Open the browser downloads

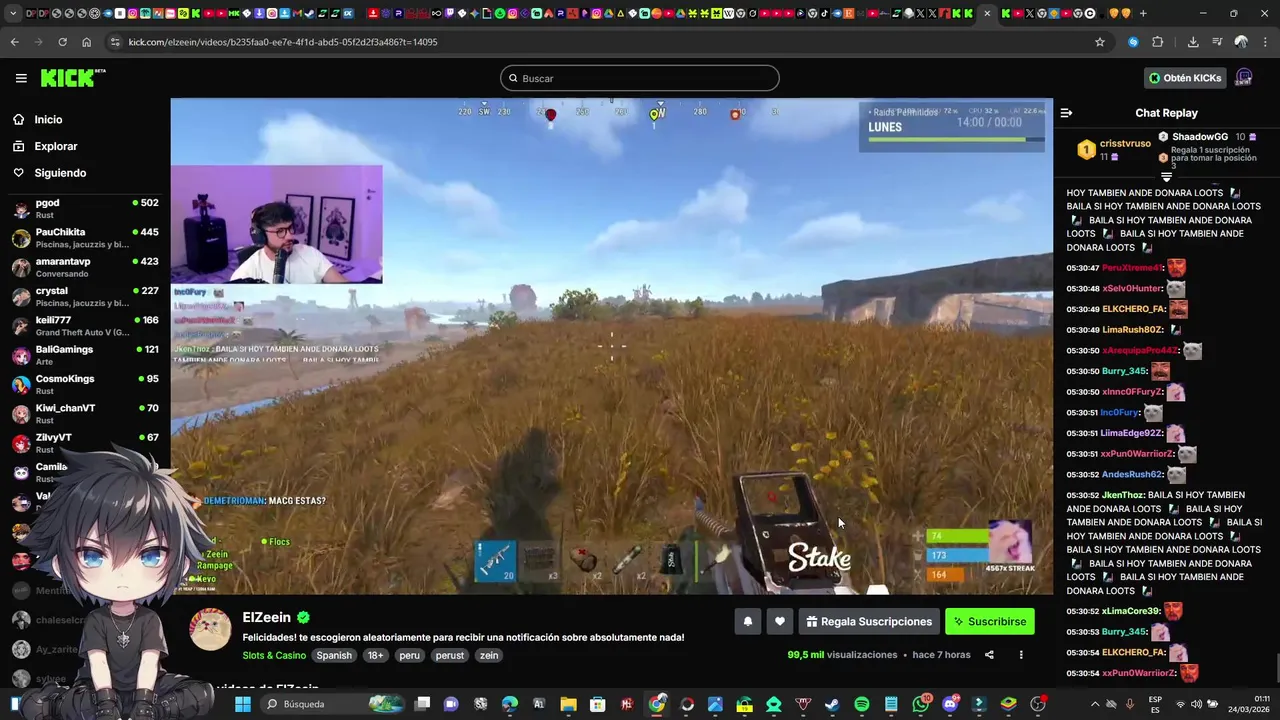pos(1193,42)
